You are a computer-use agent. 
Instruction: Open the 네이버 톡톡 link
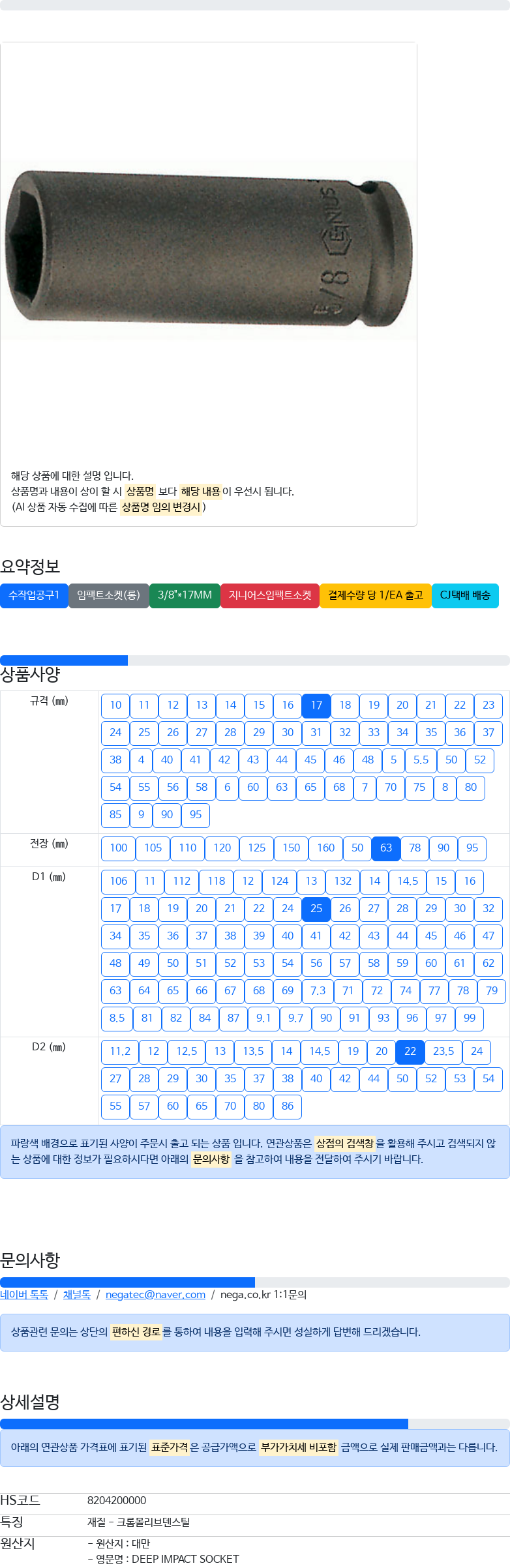[x=24, y=1295]
